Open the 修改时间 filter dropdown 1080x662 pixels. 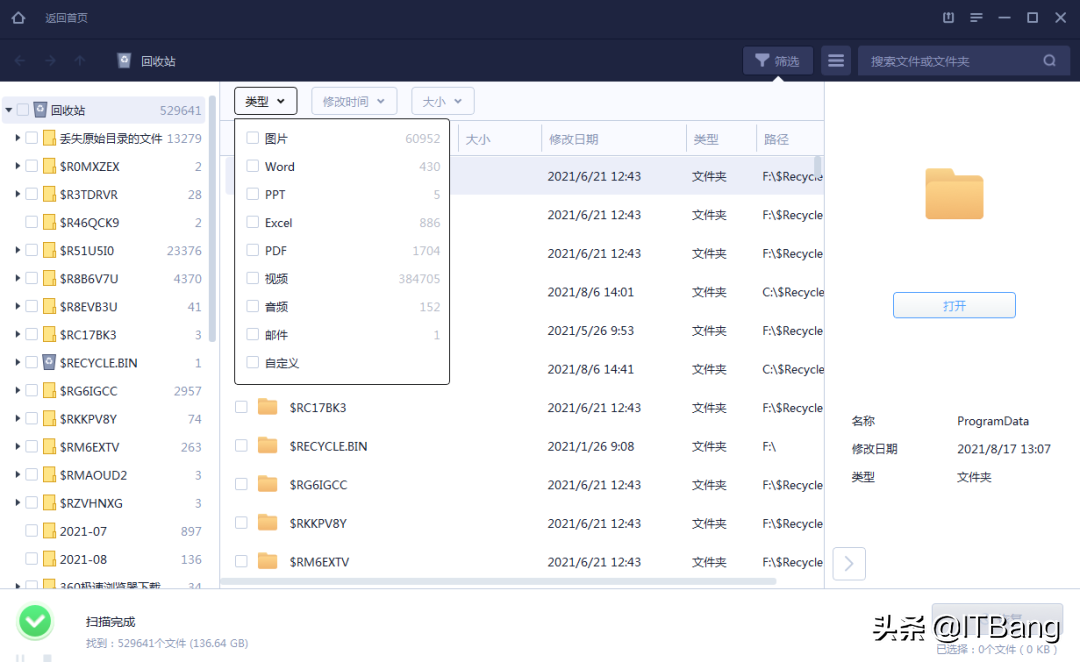[354, 101]
